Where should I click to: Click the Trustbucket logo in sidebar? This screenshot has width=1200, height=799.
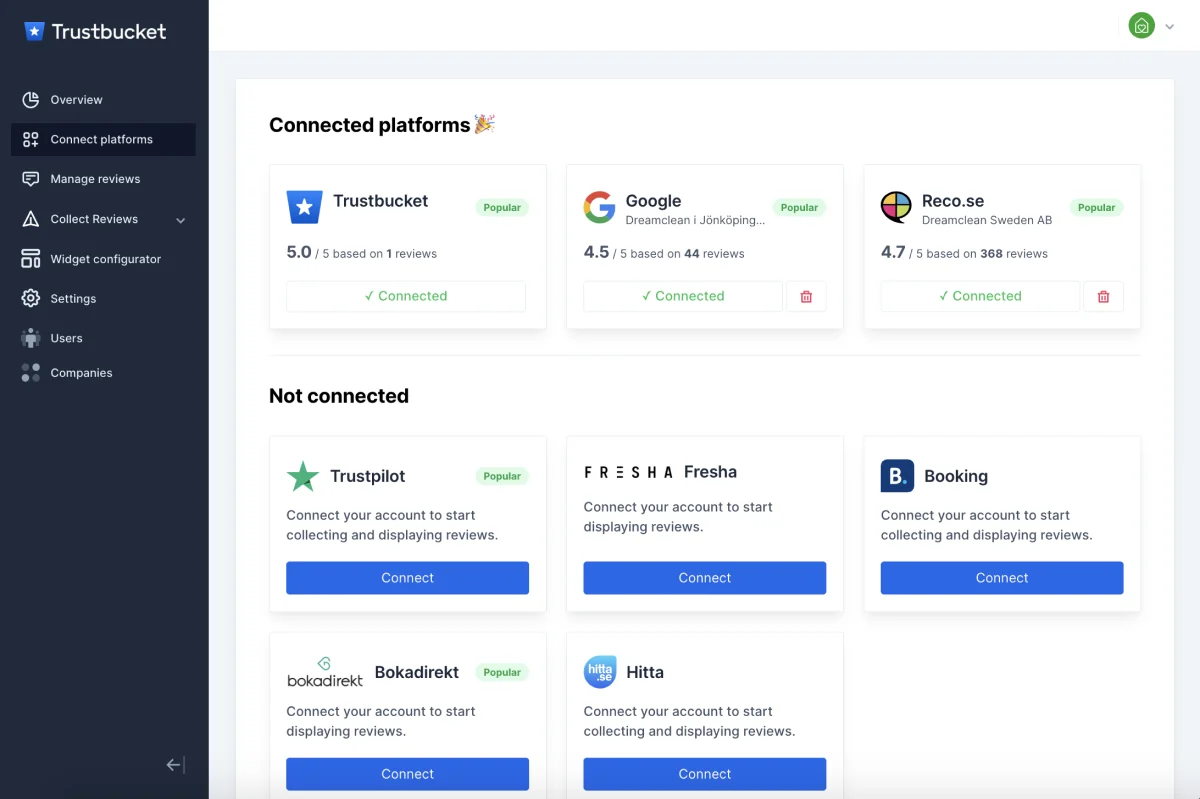pyautogui.click(x=95, y=32)
